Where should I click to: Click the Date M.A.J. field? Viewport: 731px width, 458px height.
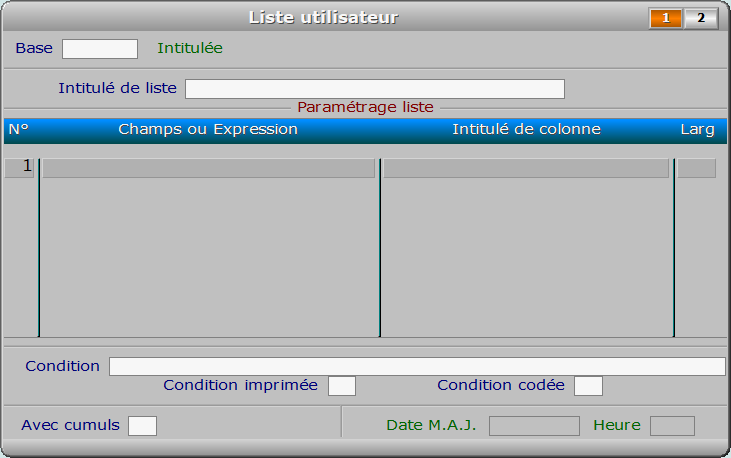pos(534,426)
